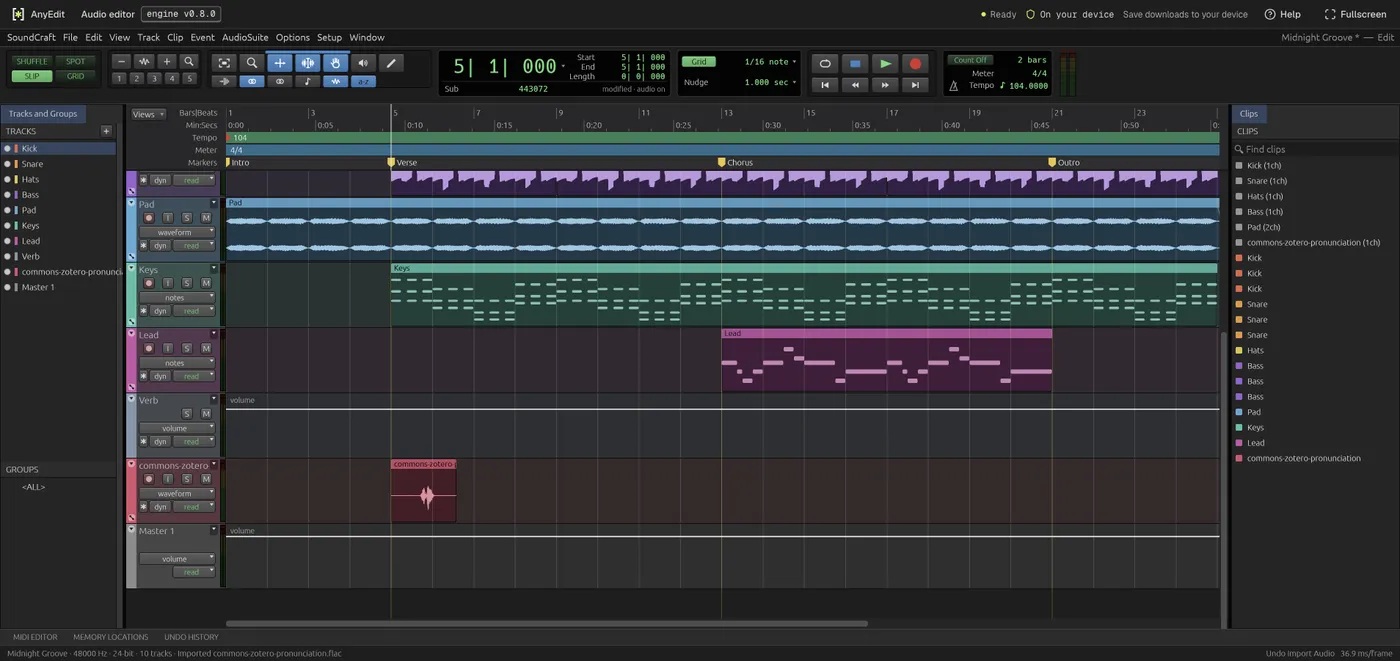The image size is (1400, 661).
Task: Toggle the green Grid mode indicator
Action: [x=698, y=62]
